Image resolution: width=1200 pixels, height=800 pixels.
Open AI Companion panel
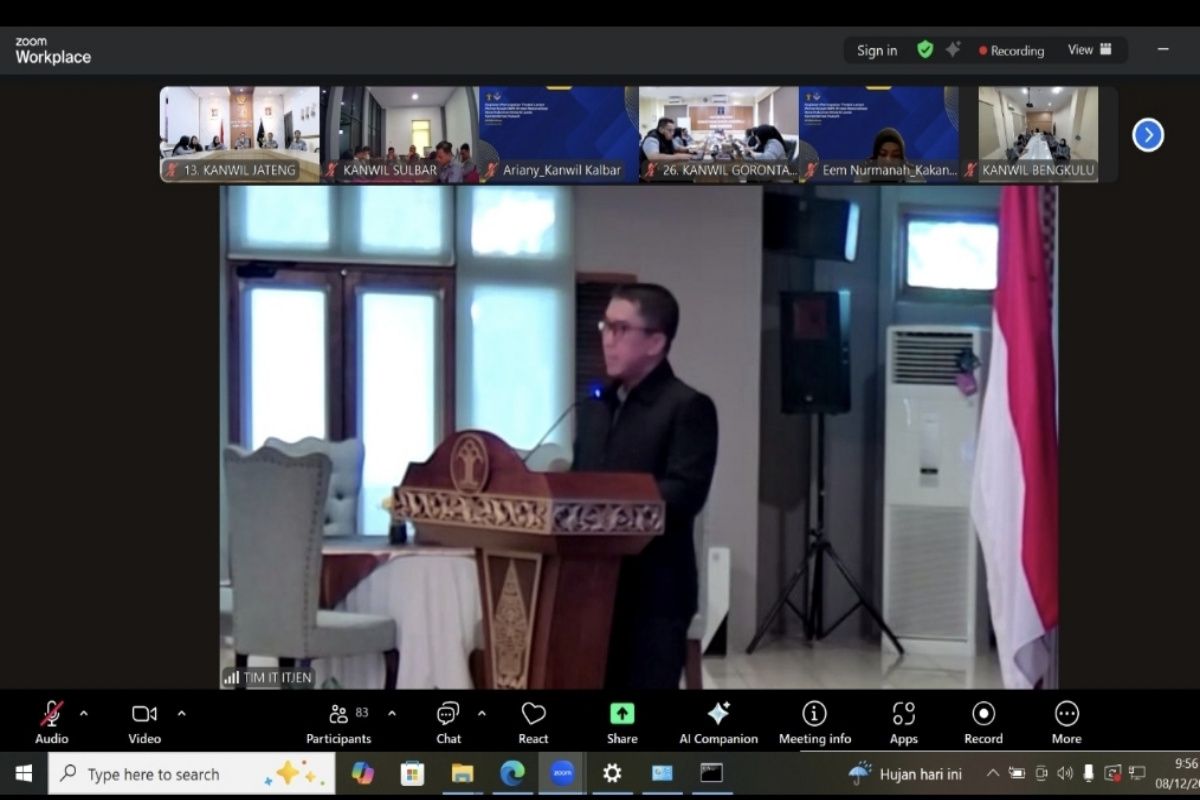point(718,722)
